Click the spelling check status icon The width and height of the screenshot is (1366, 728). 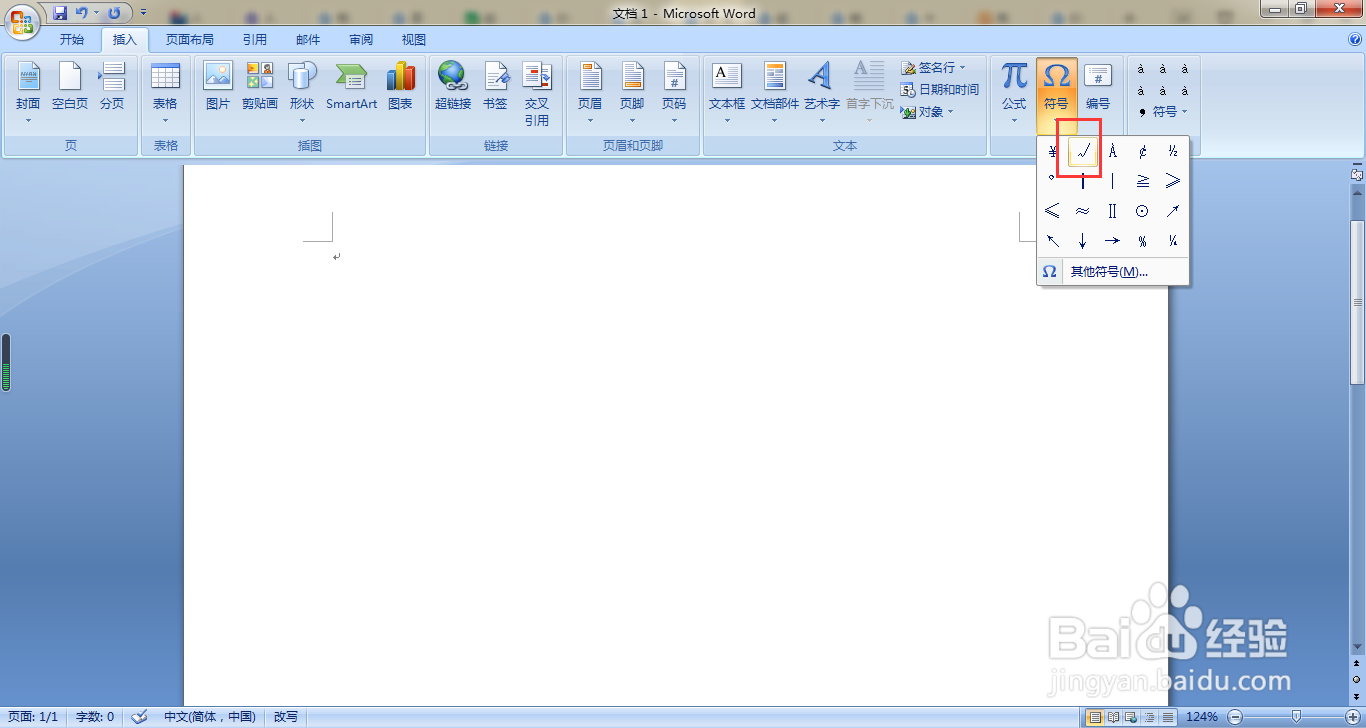pyautogui.click(x=140, y=717)
